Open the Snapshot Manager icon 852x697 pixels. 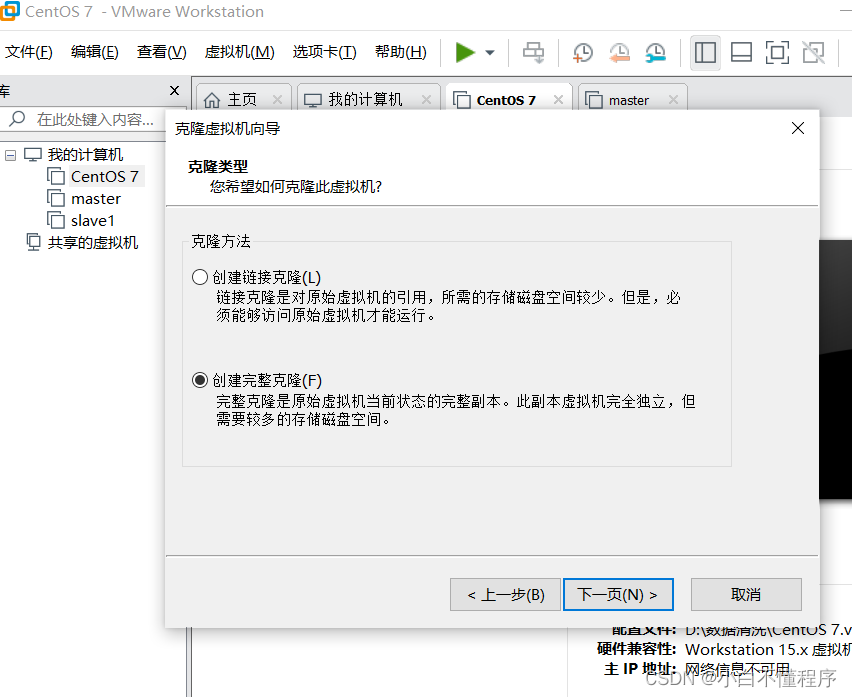coord(655,53)
